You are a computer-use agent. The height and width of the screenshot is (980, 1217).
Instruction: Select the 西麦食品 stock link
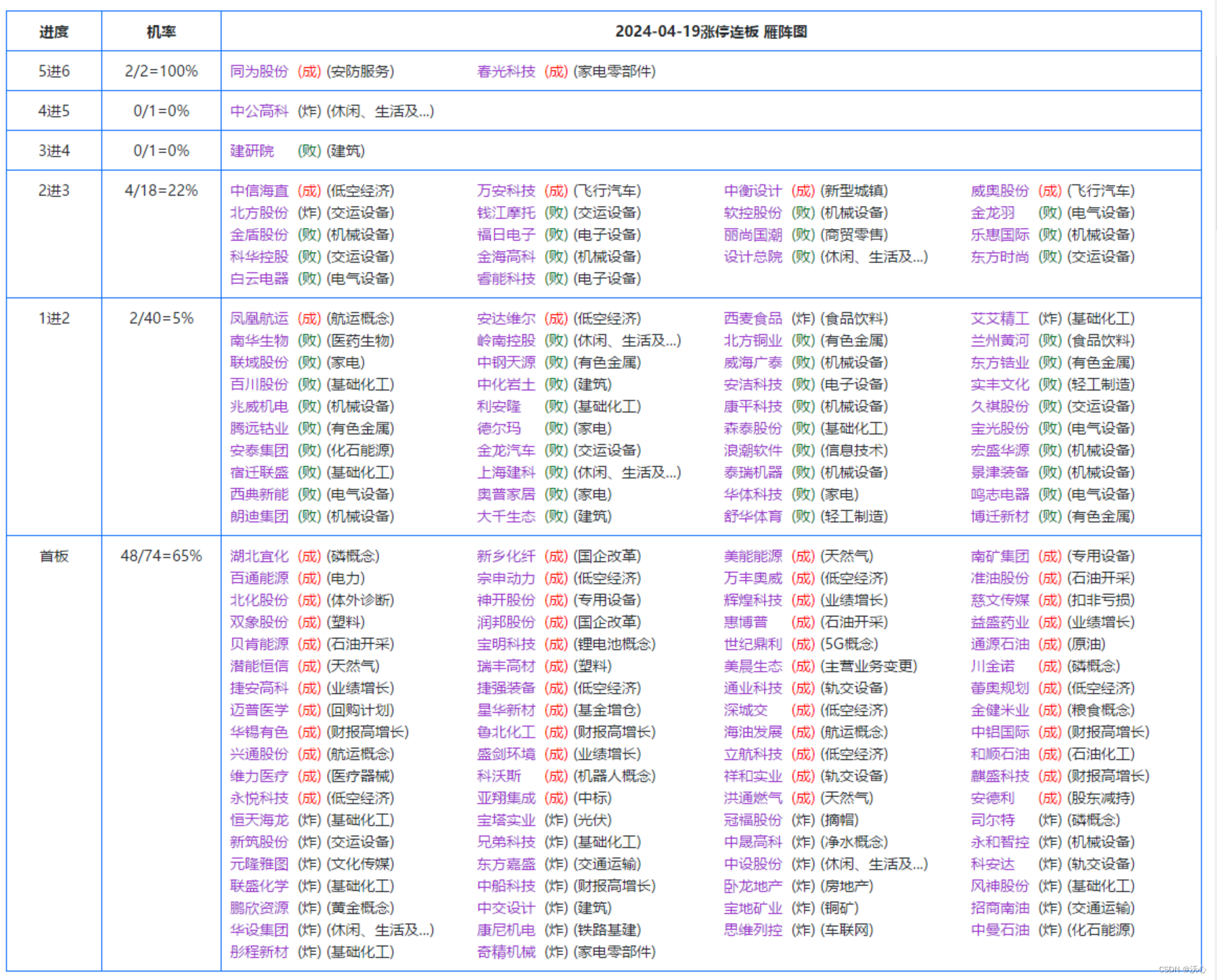pyautogui.click(x=753, y=318)
